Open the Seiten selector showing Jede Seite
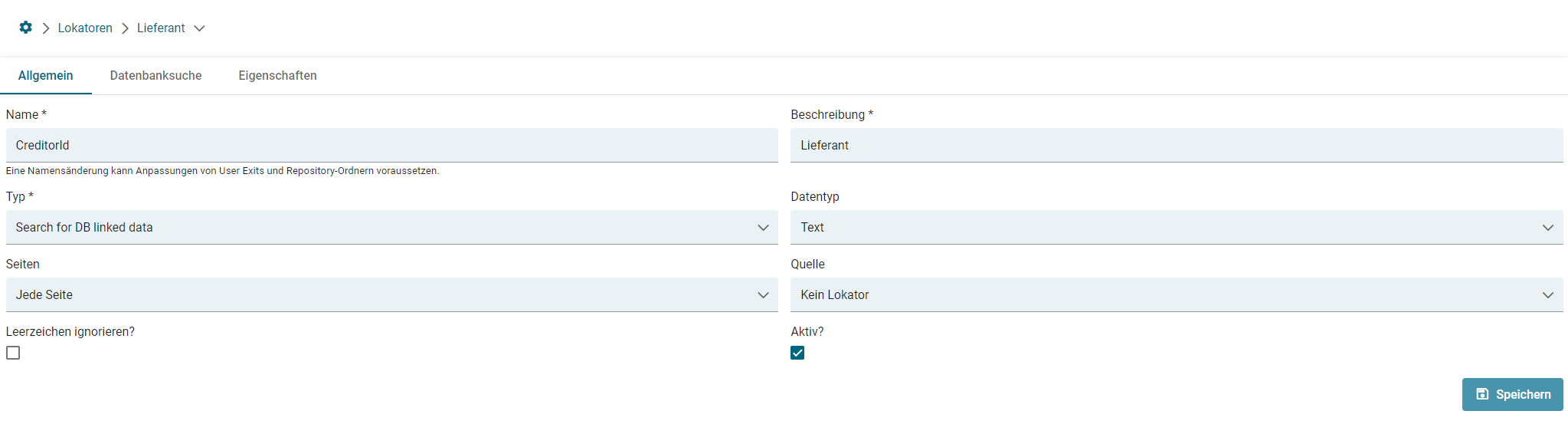 tap(383, 295)
